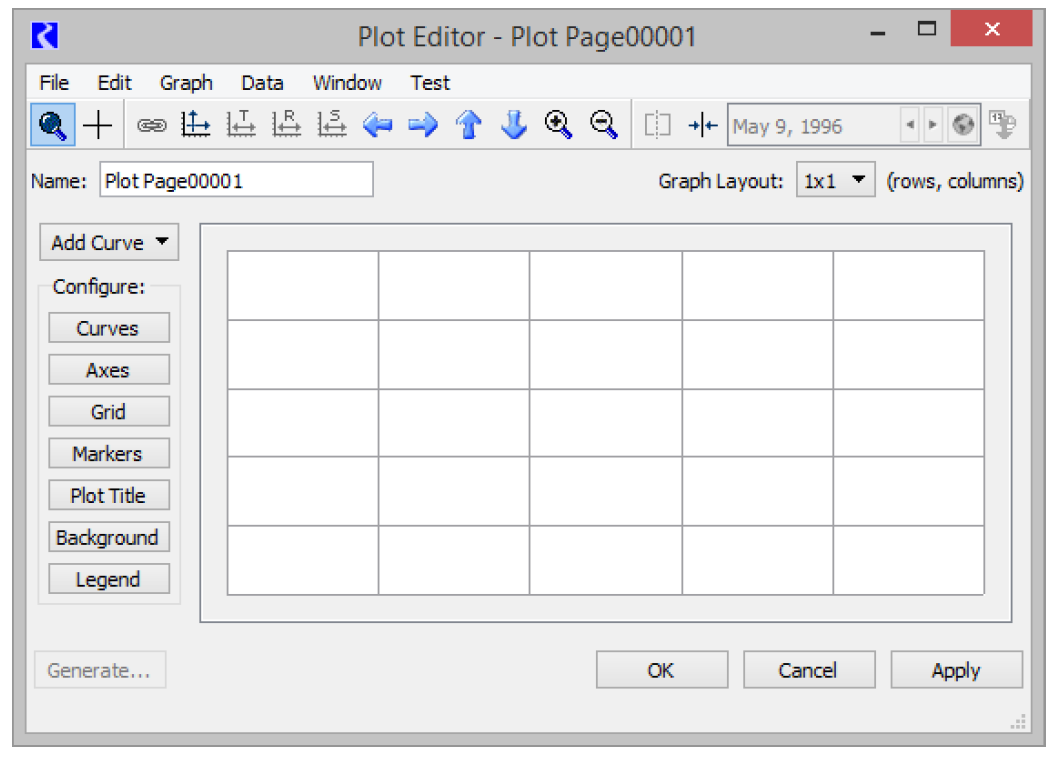This screenshot has height=763, width=1061.
Task: Open the Data menu
Action: click(262, 83)
